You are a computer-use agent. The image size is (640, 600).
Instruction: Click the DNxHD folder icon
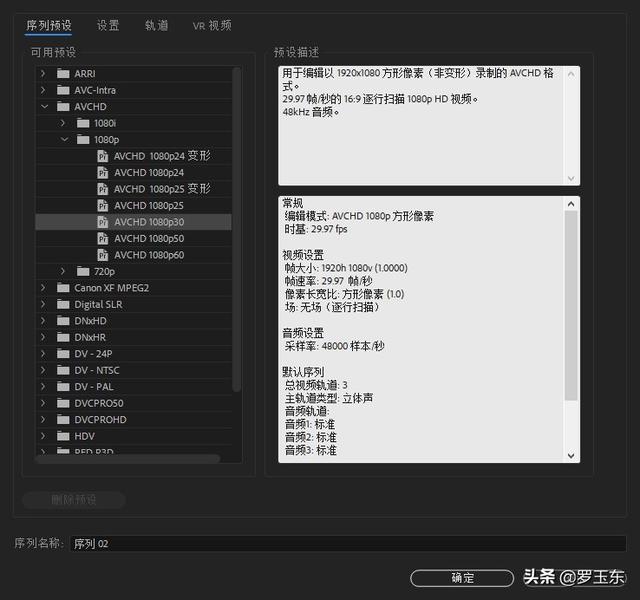(x=63, y=320)
